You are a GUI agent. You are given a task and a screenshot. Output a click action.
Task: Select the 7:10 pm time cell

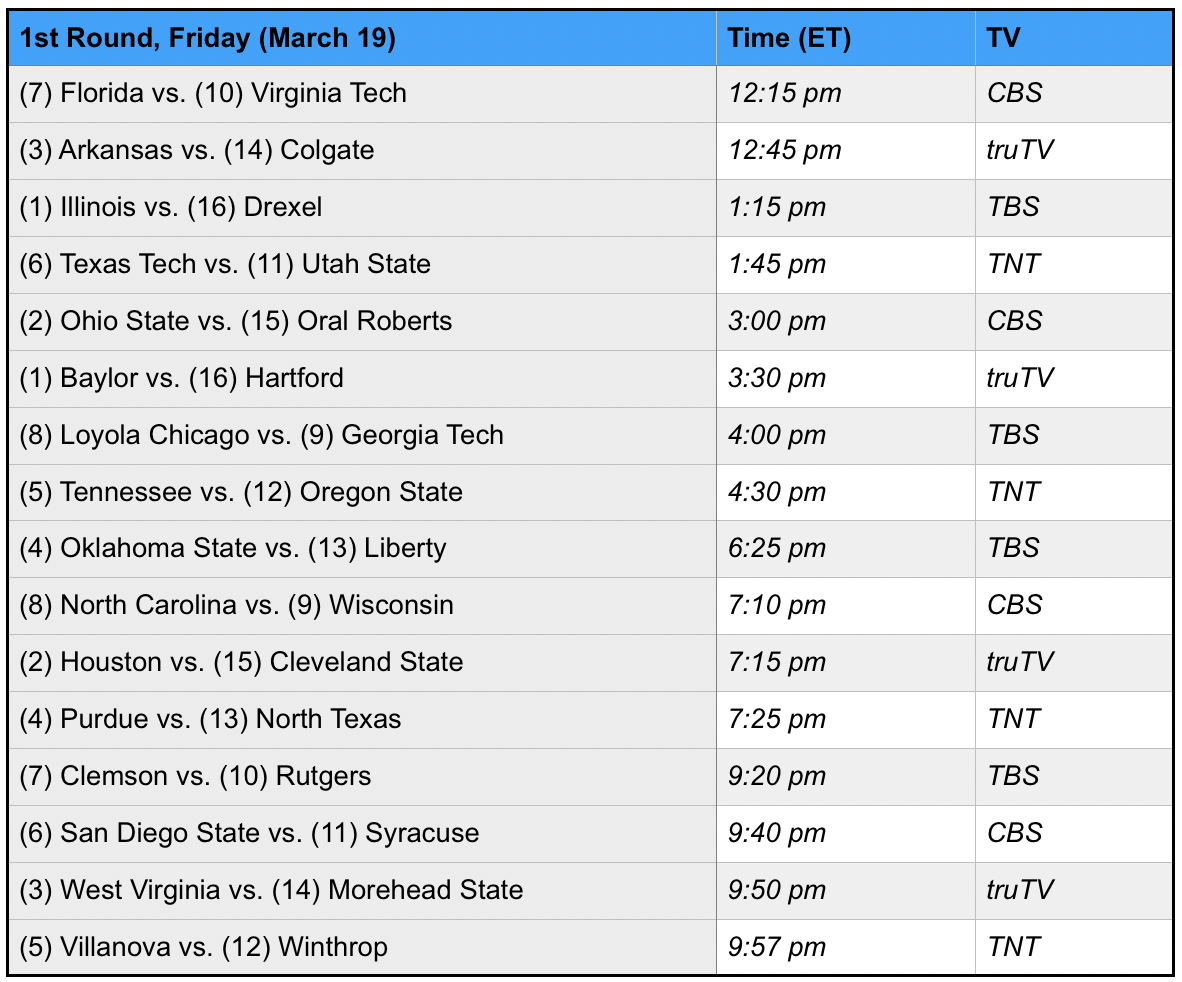point(778,605)
